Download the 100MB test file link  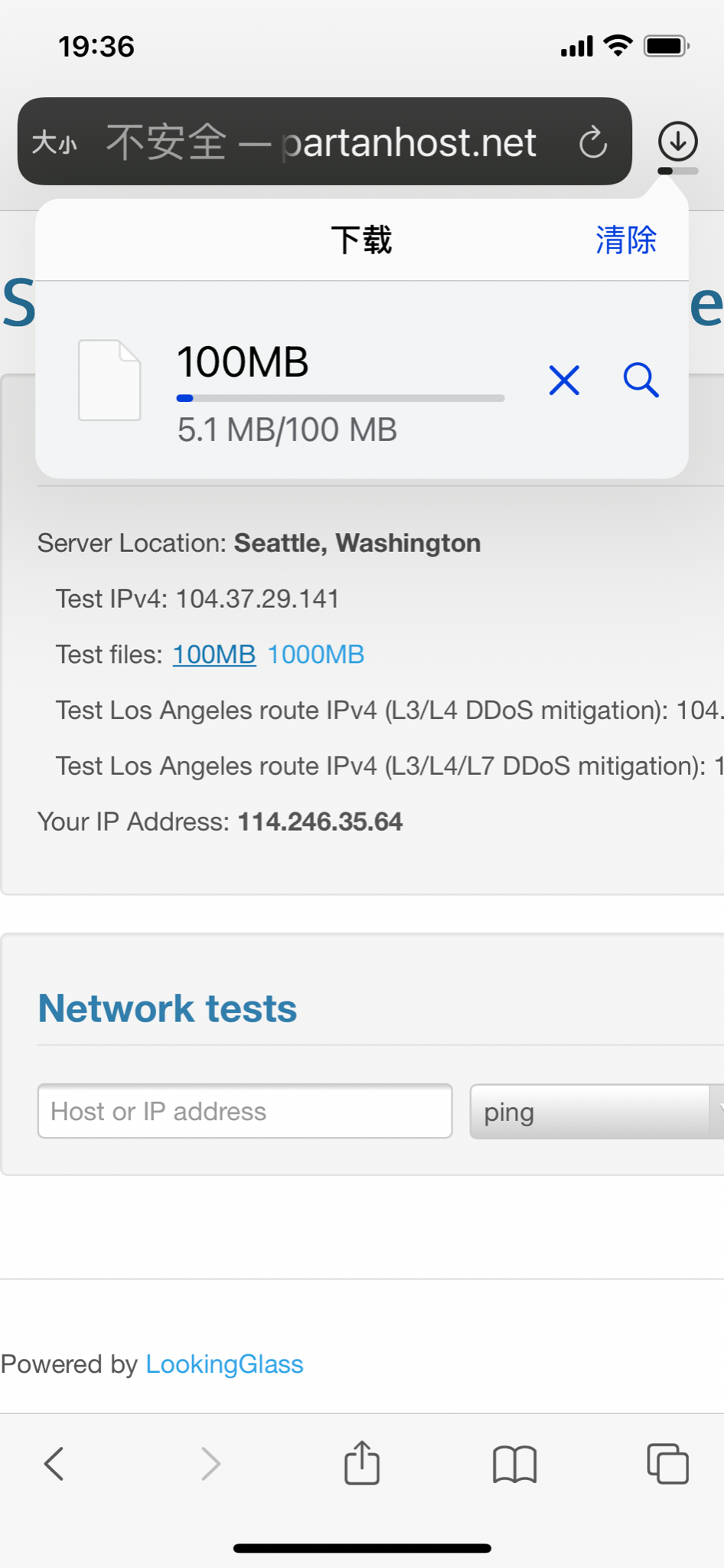tap(214, 655)
